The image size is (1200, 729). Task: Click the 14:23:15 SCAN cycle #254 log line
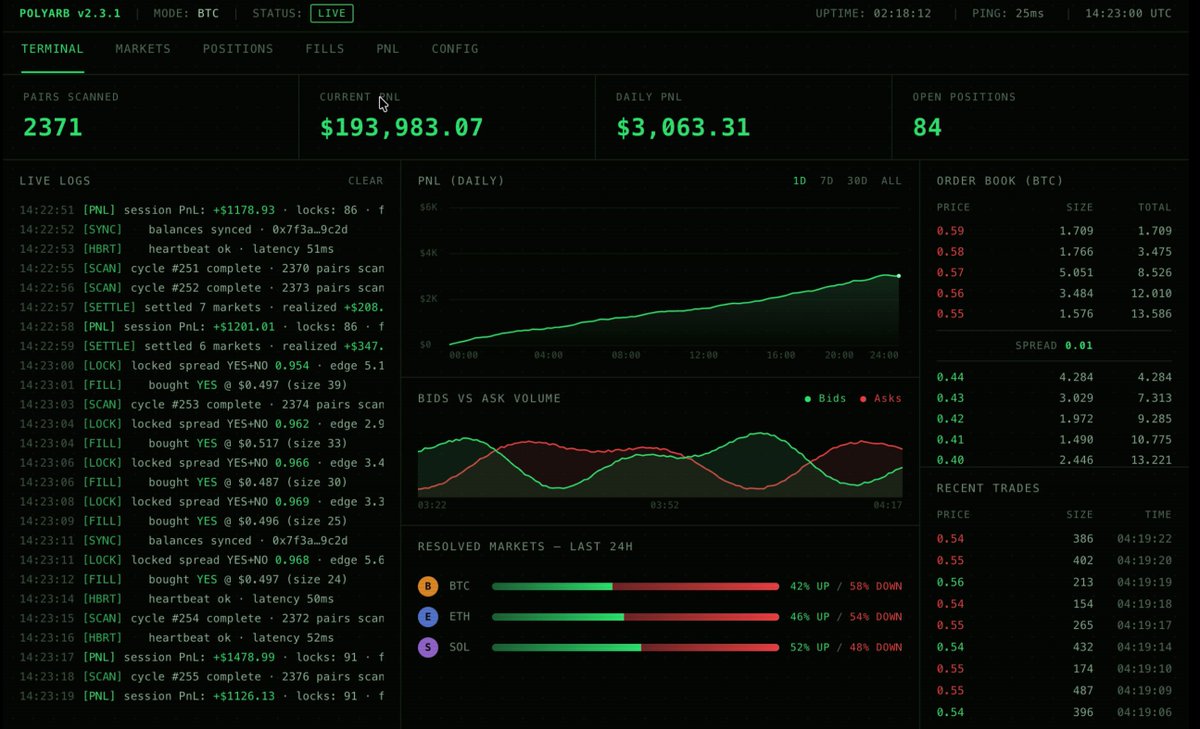201,618
